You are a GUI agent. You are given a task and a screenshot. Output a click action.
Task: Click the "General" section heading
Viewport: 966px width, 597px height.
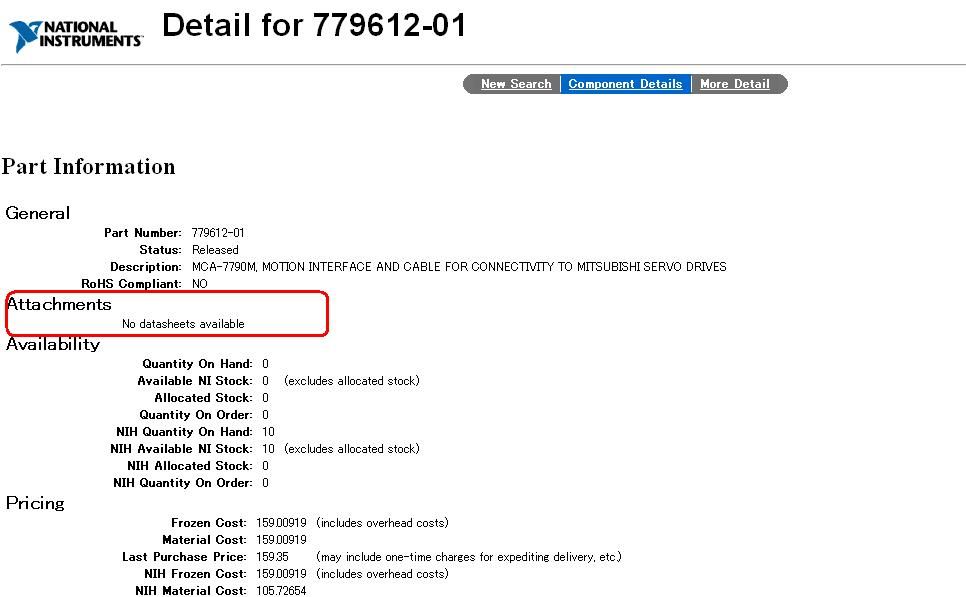pyautogui.click(x=38, y=213)
